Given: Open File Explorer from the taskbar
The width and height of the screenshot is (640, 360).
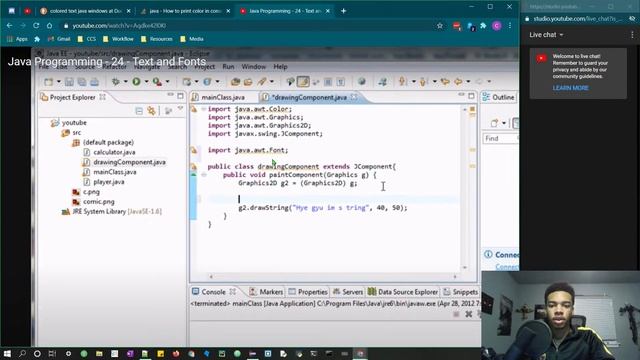Looking at the screenshot, I should [x=99, y=353].
